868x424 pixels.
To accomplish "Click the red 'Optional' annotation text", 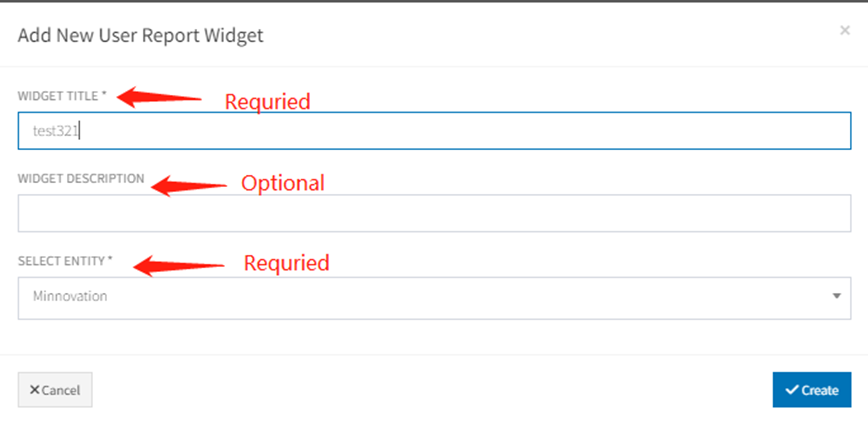I will click(x=283, y=184).
